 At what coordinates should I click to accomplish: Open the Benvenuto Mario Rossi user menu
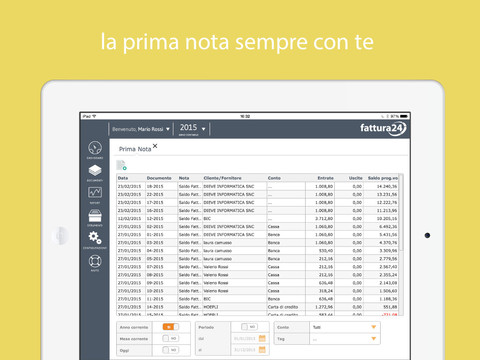[141, 129]
